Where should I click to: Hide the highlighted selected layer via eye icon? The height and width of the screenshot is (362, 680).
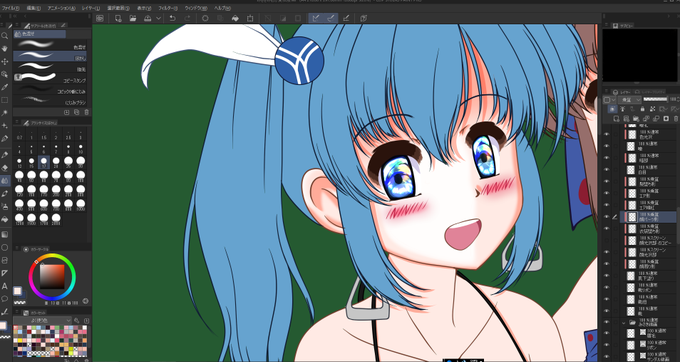tap(606, 217)
